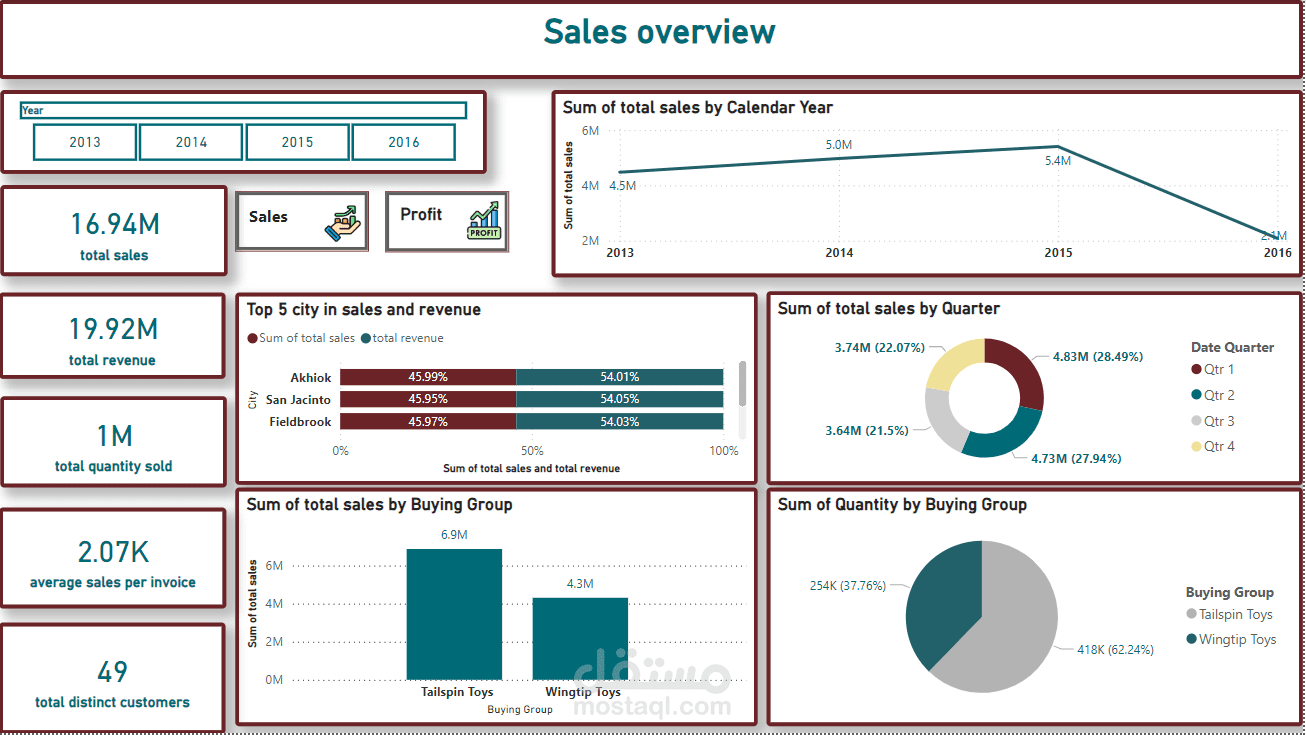Click the 6.9M label above Tailspin bar
The width and height of the screenshot is (1306, 735).
pos(454,535)
